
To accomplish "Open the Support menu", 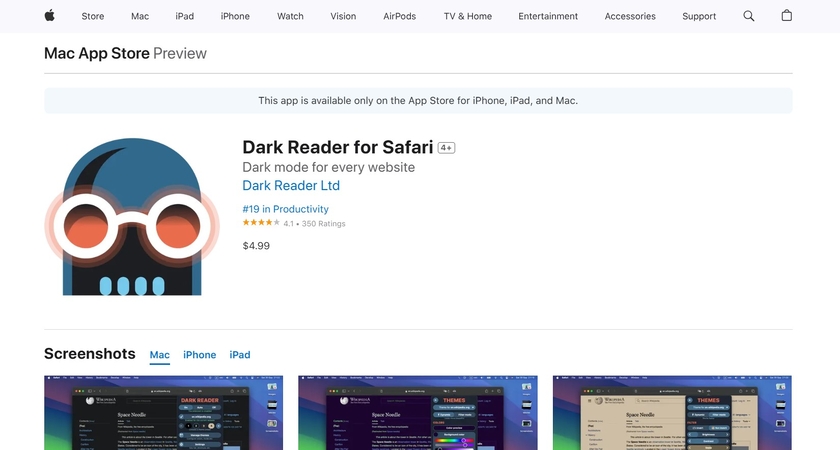I will tap(699, 16).
